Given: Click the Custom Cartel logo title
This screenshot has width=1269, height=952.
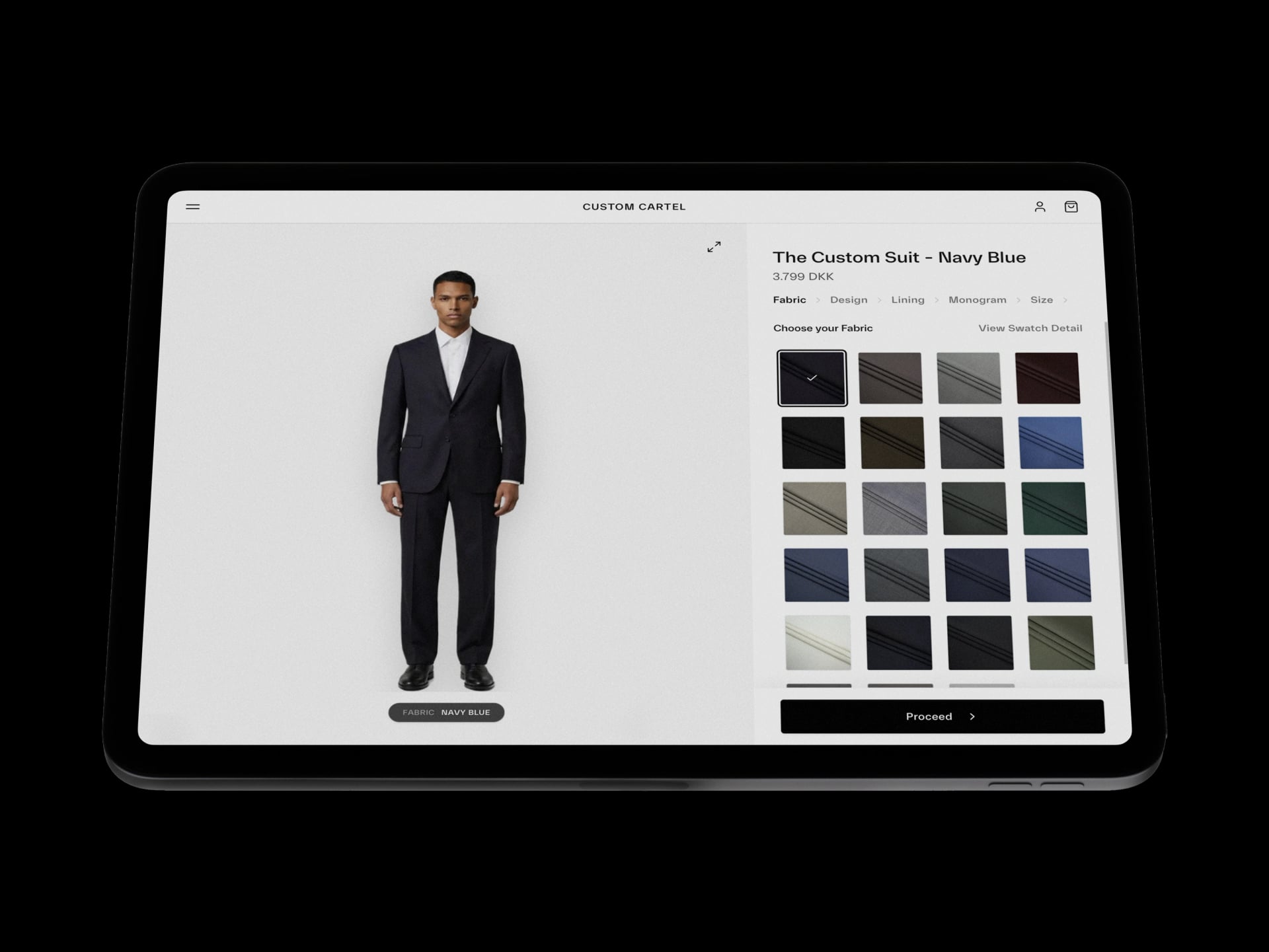Looking at the screenshot, I should coord(634,207).
